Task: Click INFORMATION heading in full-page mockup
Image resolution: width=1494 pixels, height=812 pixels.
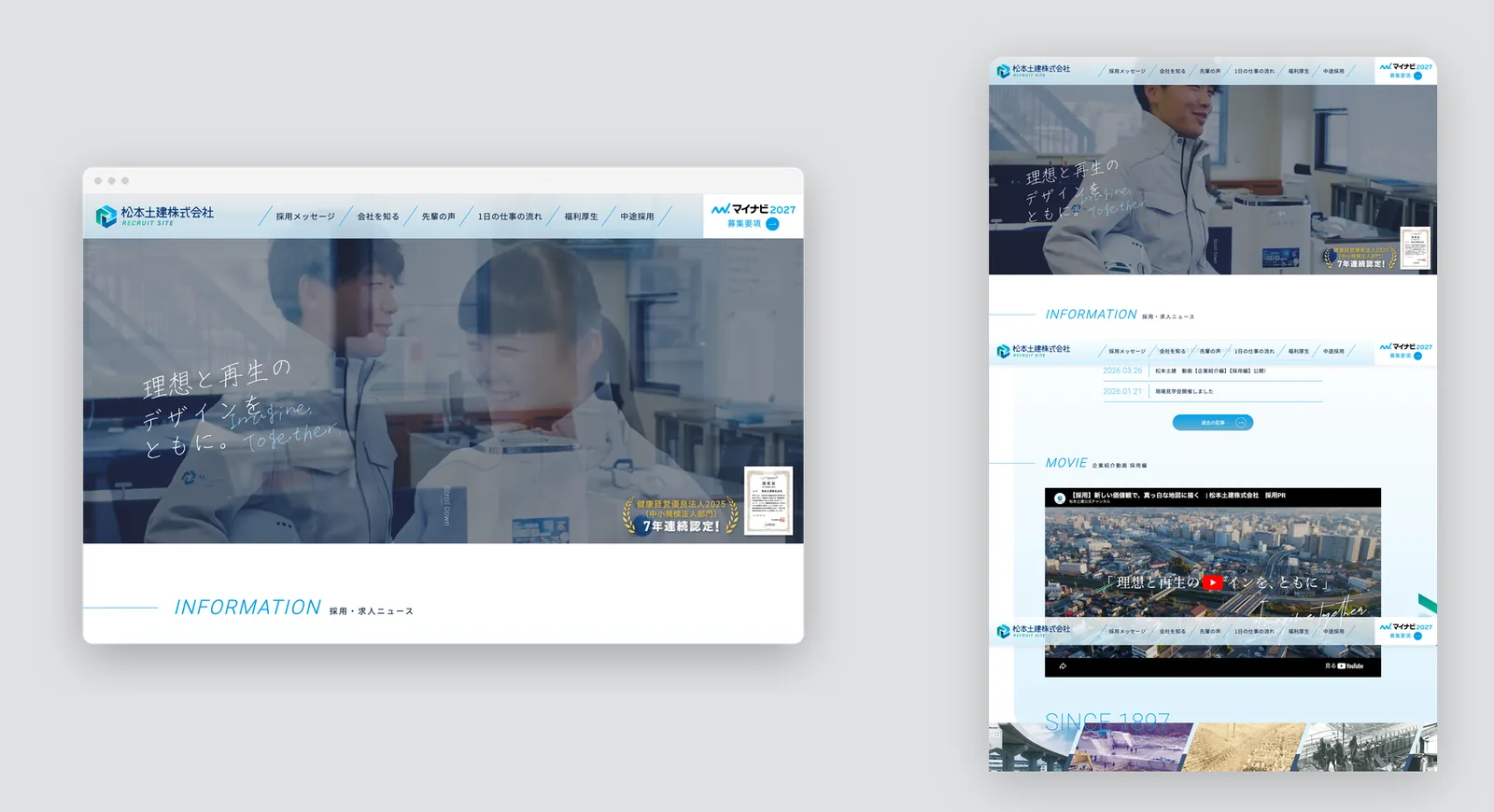Action: 1091,315
